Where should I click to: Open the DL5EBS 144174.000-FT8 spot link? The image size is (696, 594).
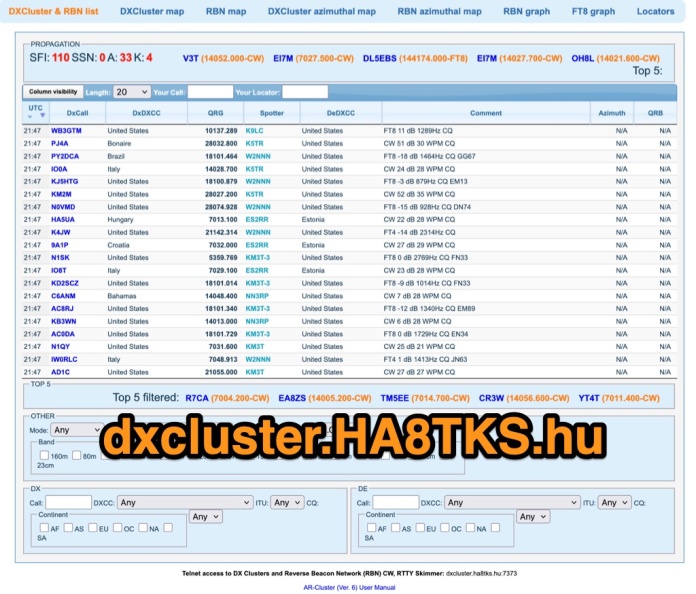415,59
